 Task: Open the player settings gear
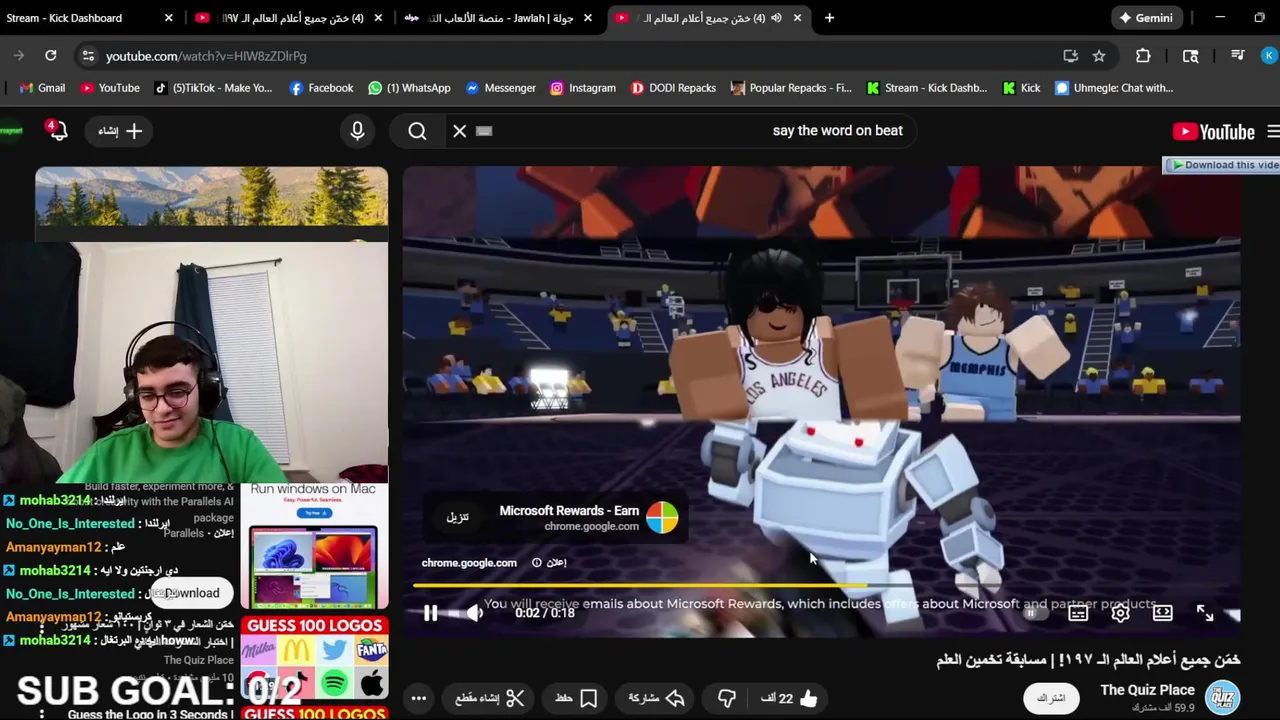pos(1120,613)
